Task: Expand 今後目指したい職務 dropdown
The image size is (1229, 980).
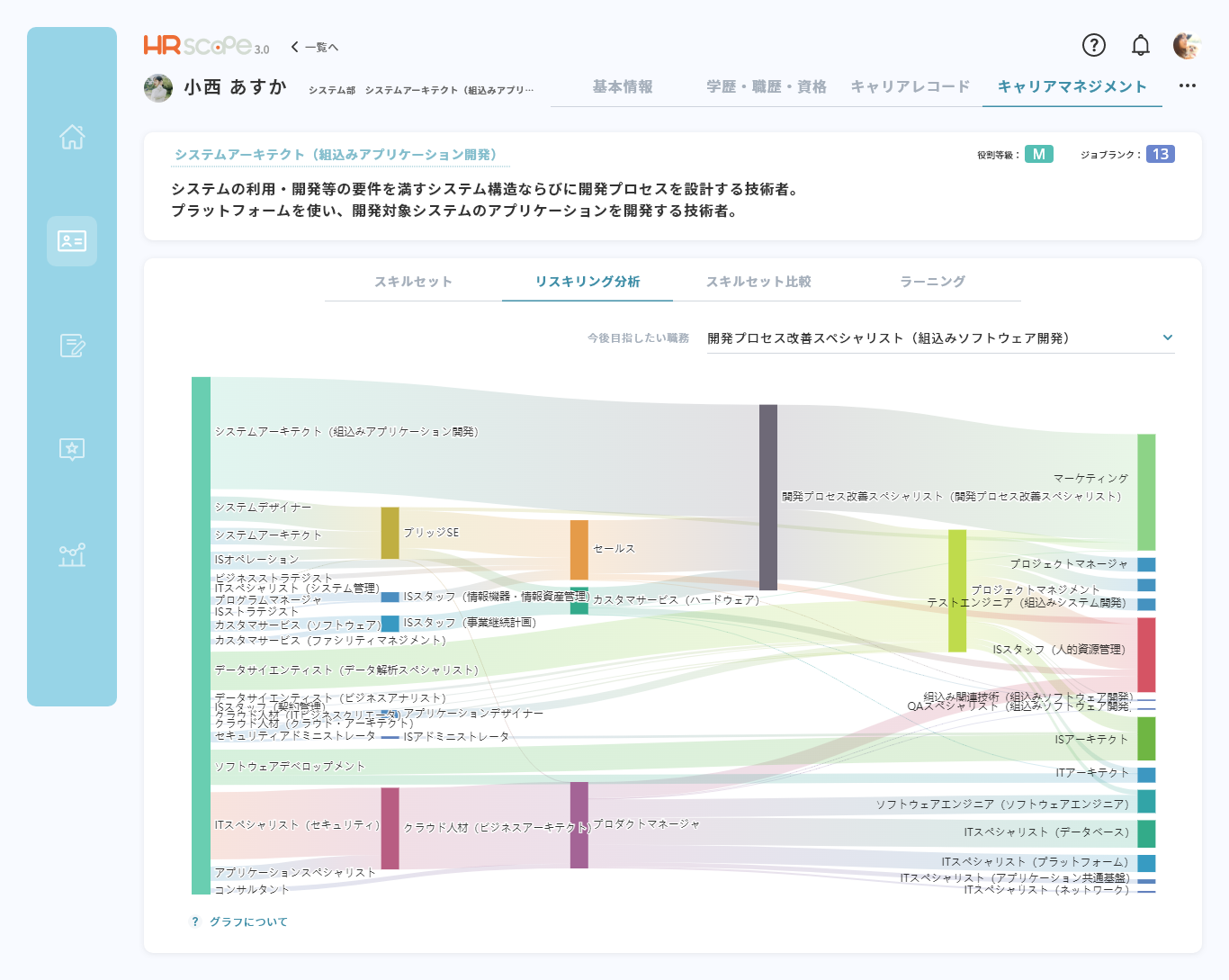Action: pos(940,338)
